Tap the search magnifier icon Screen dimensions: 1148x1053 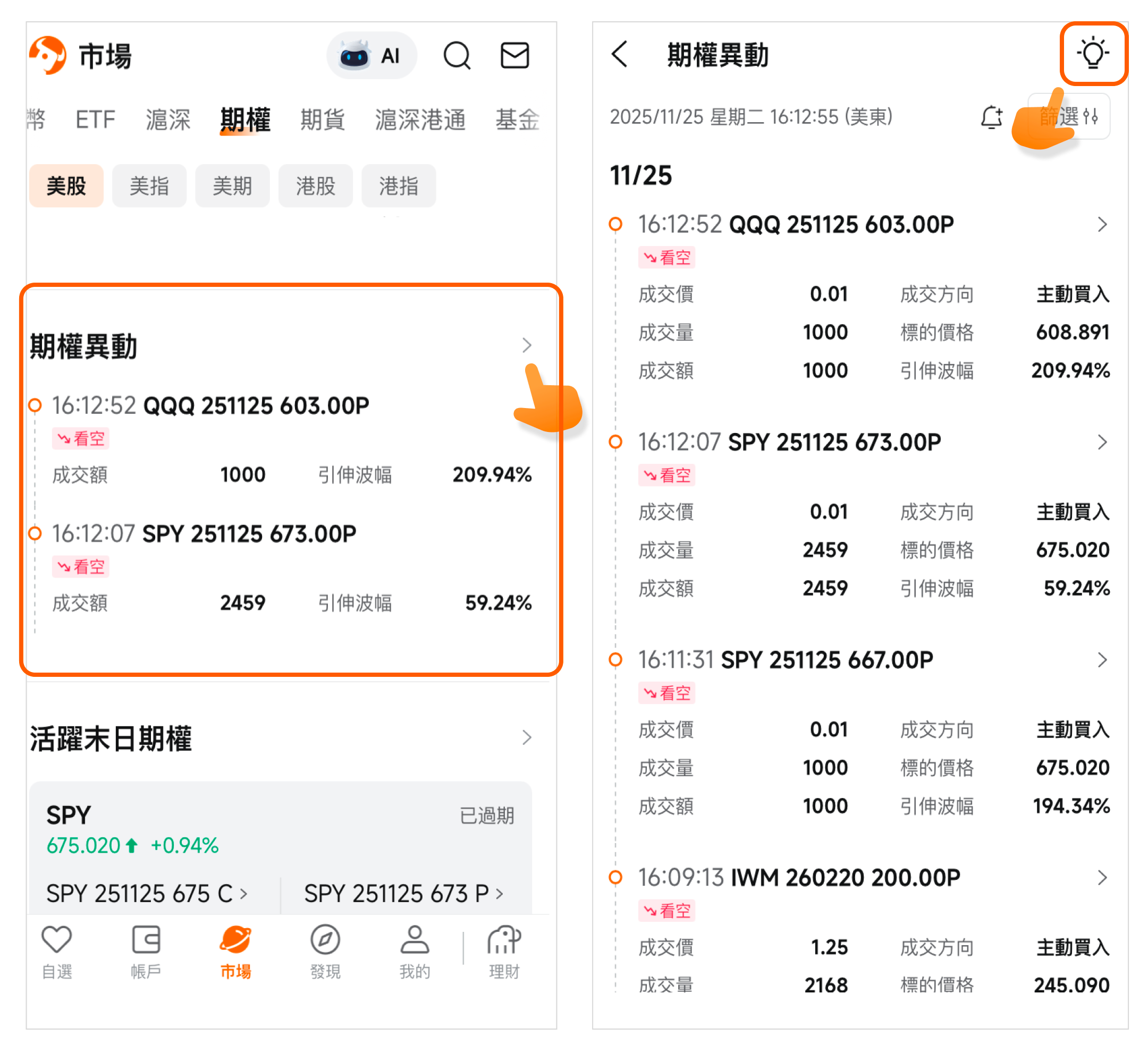[x=457, y=56]
